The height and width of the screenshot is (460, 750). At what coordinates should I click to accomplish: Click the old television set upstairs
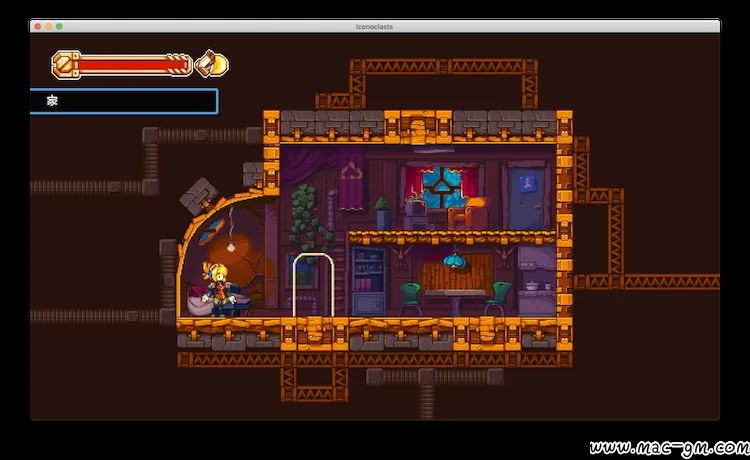point(416,208)
